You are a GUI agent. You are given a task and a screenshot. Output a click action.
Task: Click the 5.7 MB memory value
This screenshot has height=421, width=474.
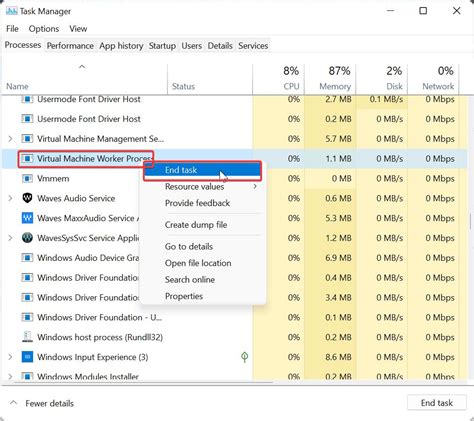tap(338, 139)
